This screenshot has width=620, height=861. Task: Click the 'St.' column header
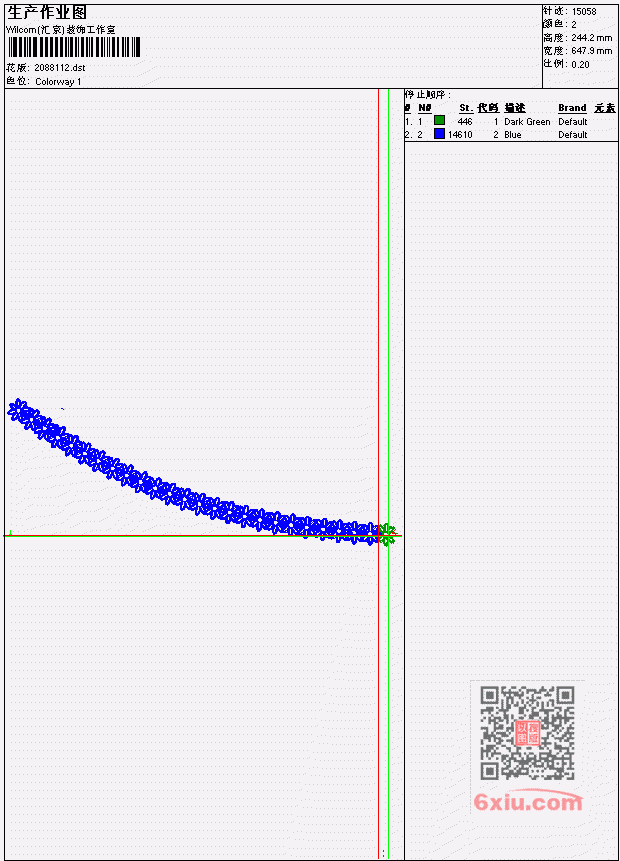466,108
